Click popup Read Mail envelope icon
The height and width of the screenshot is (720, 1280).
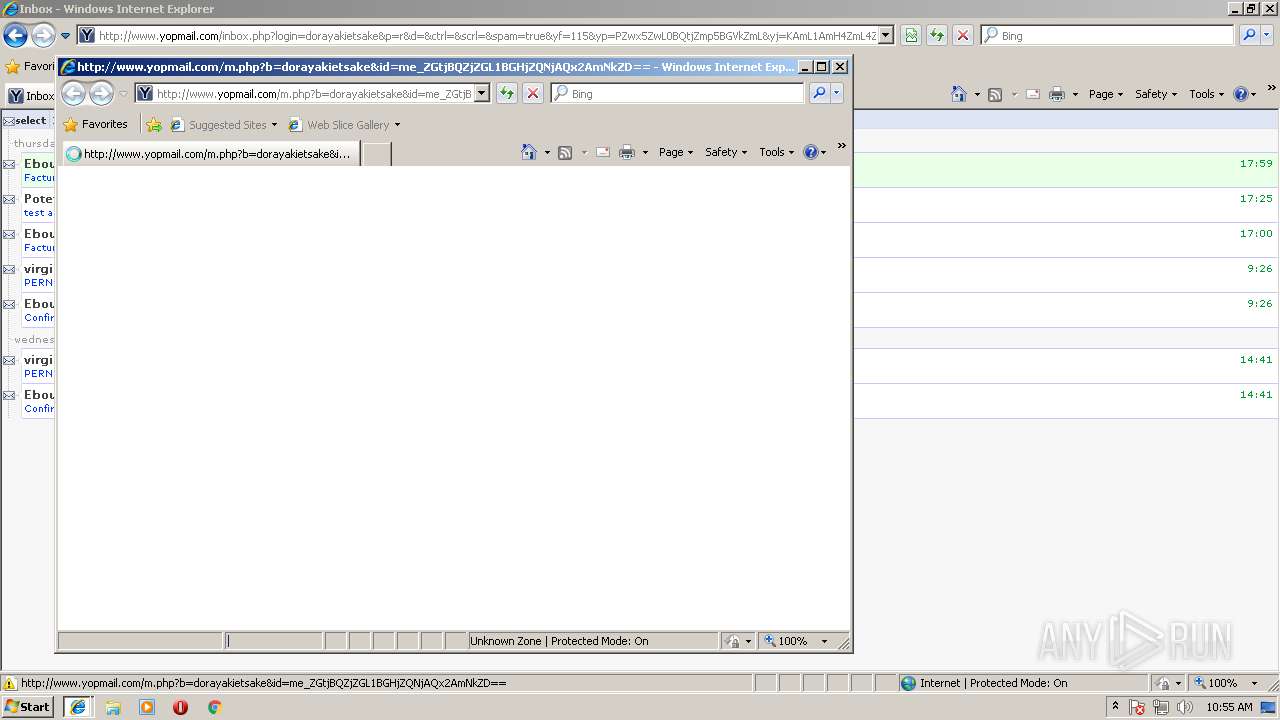tap(603, 152)
